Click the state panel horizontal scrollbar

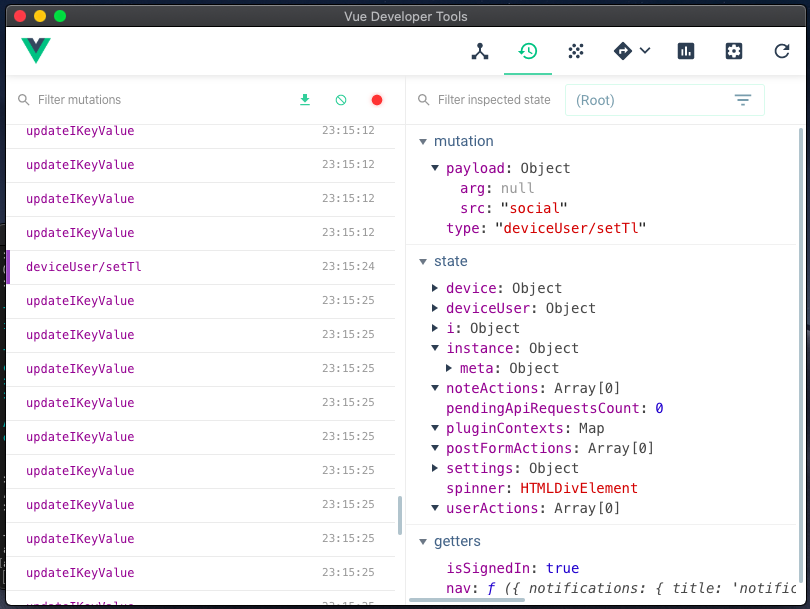467,600
